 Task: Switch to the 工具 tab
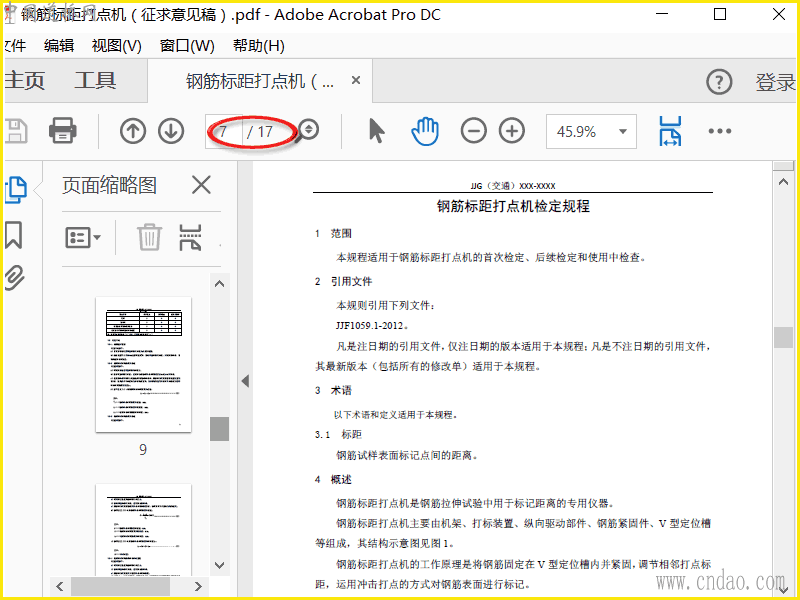[x=95, y=81]
